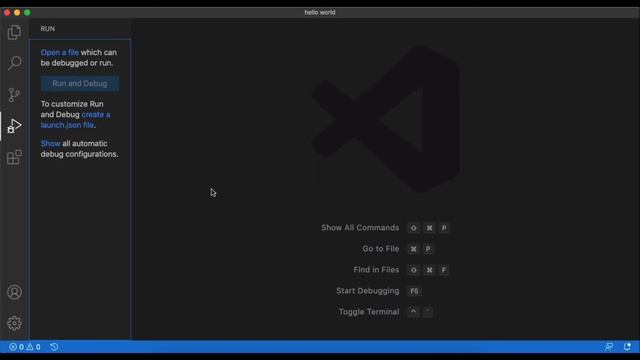Click the history icon in status bar
640x360 pixels.
(x=54, y=347)
